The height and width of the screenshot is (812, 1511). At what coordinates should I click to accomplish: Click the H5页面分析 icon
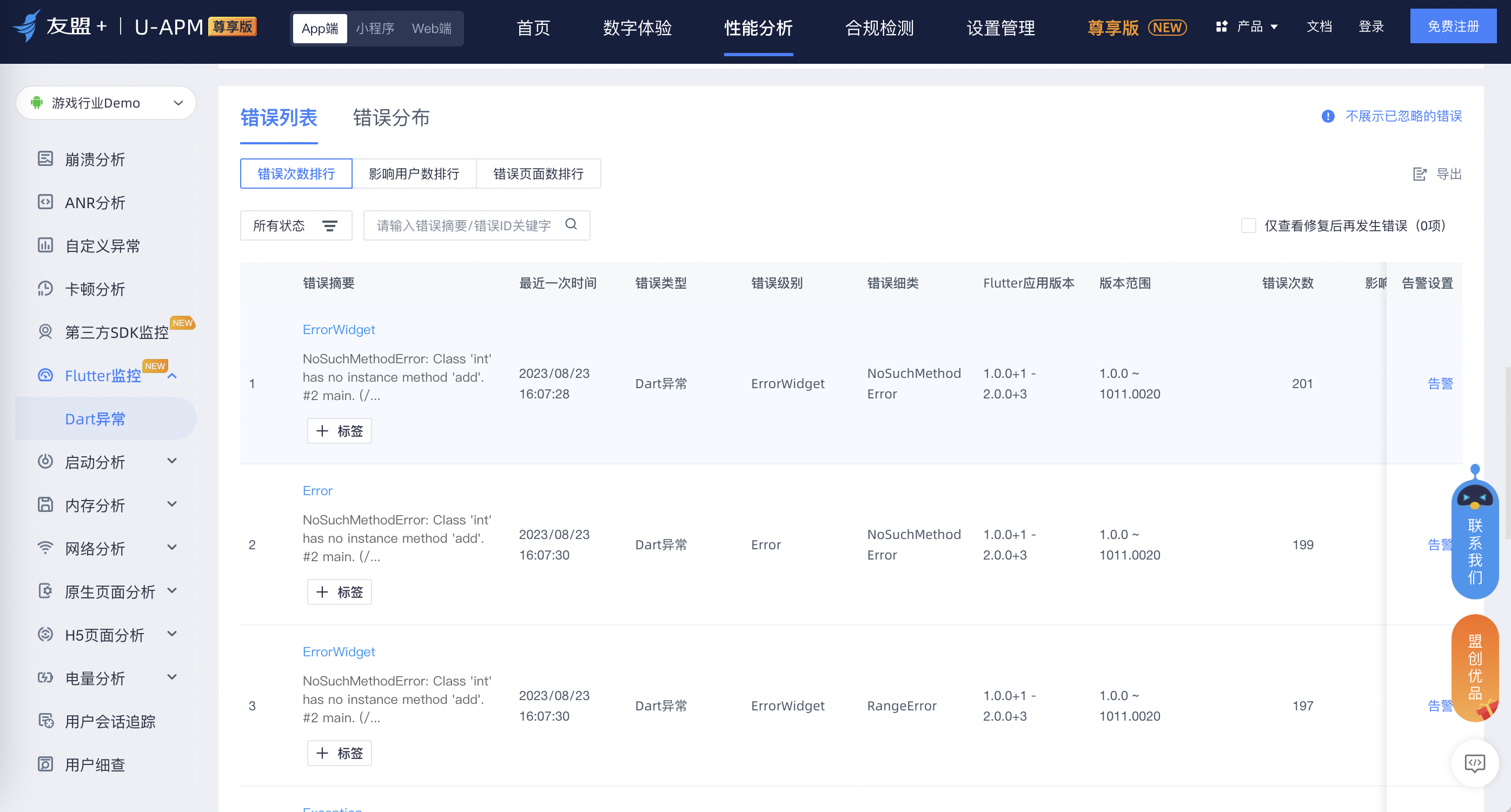click(x=45, y=634)
